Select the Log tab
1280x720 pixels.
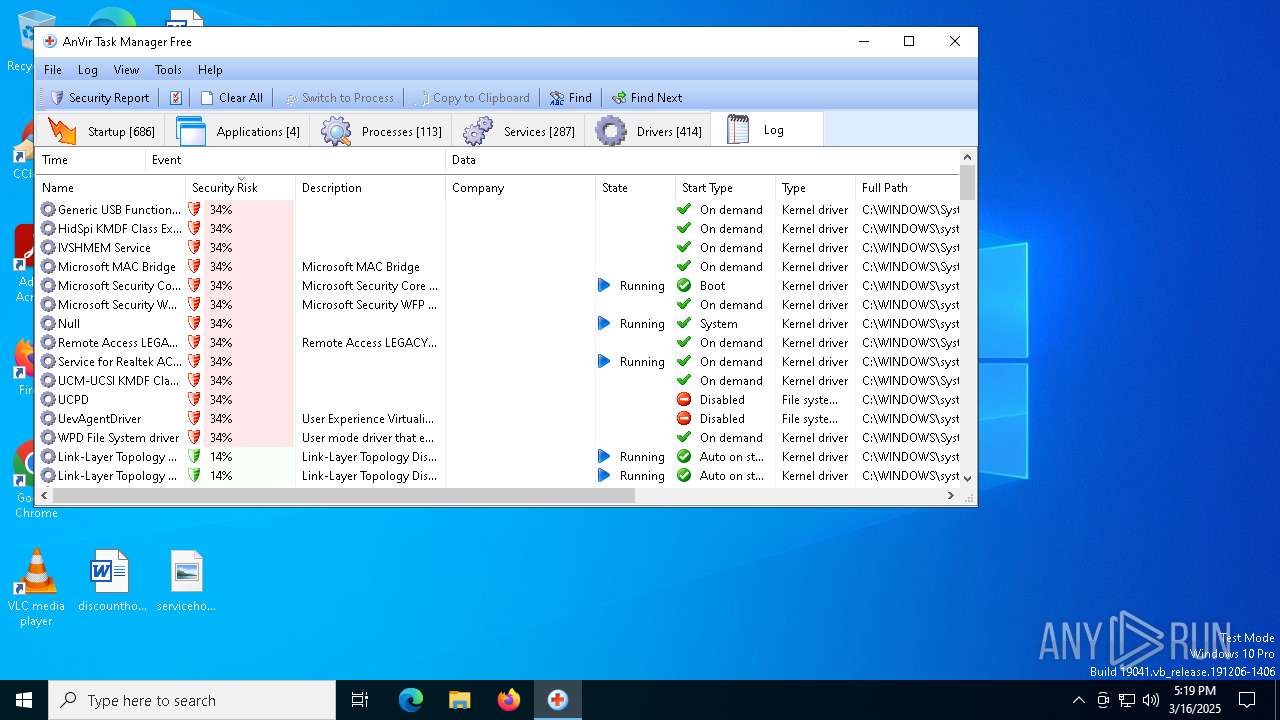[767, 130]
